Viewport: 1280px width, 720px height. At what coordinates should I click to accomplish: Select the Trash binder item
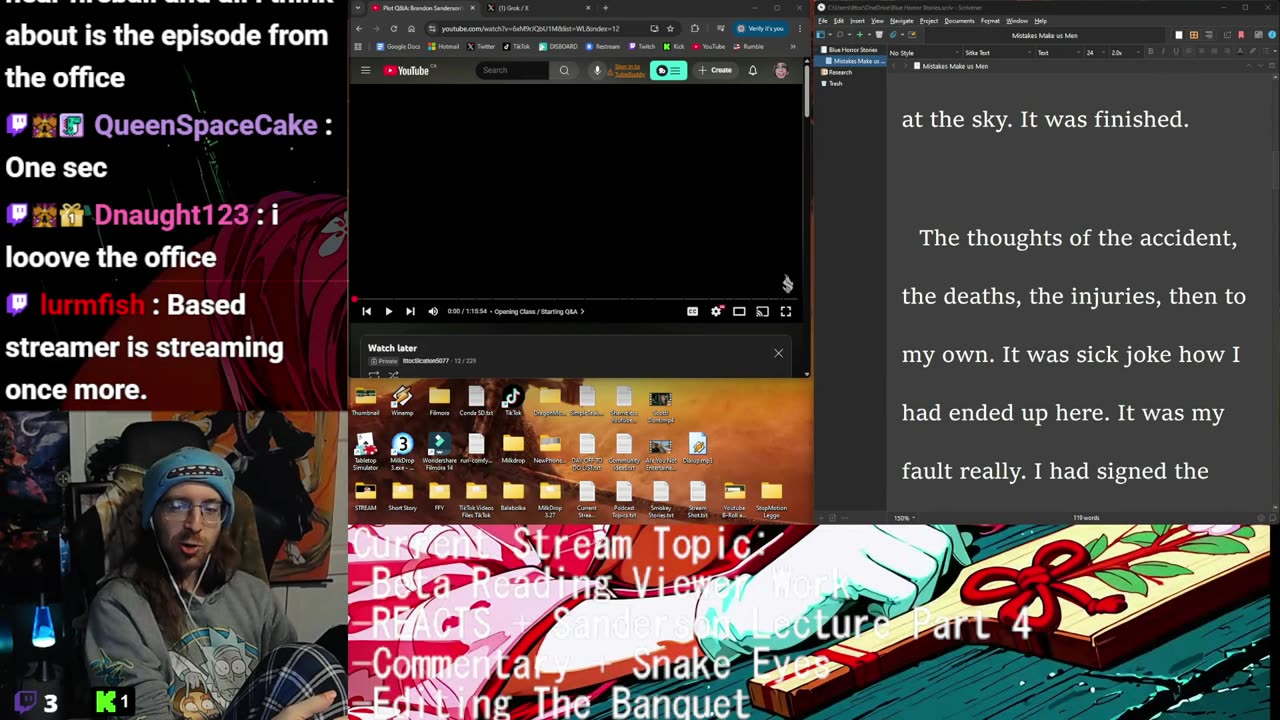[x=832, y=83]
